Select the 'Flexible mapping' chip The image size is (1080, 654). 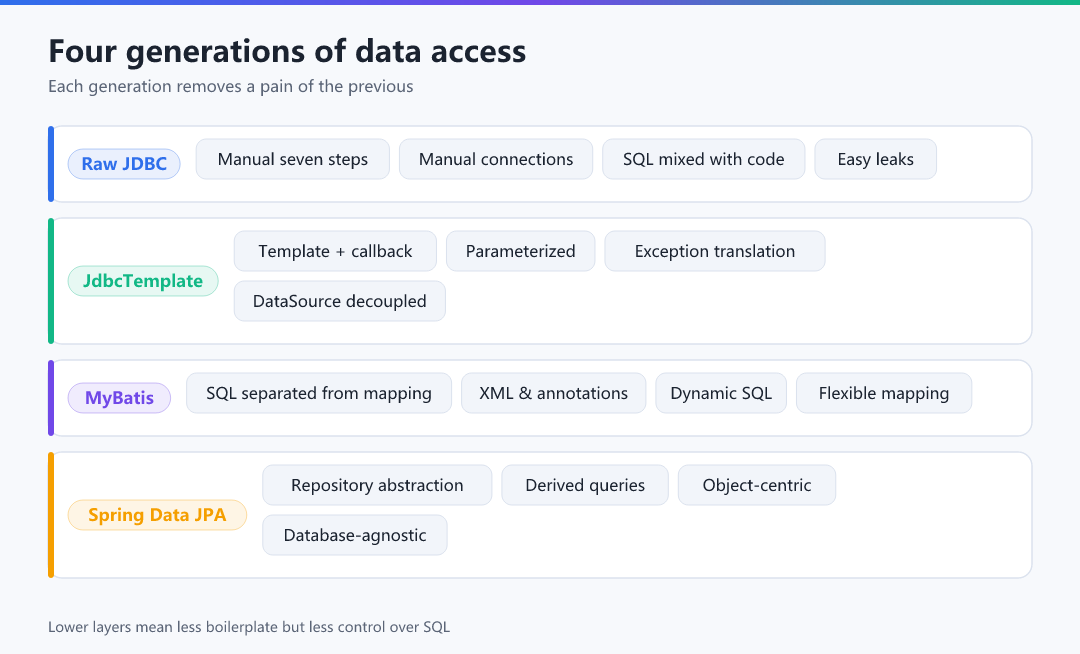[x=884, y=393]
